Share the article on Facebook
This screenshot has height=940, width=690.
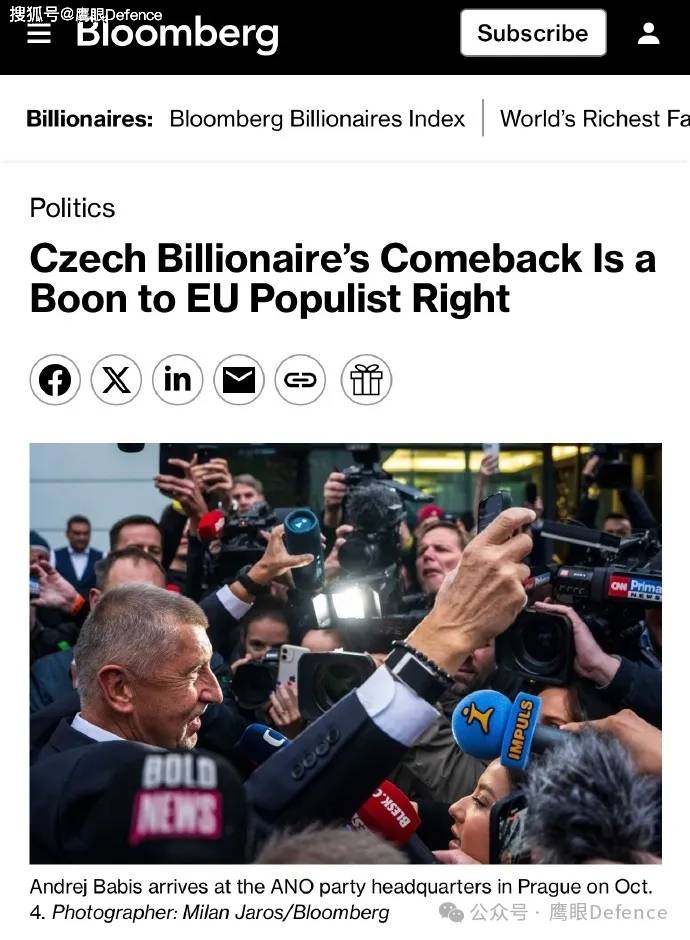point(55,380)
